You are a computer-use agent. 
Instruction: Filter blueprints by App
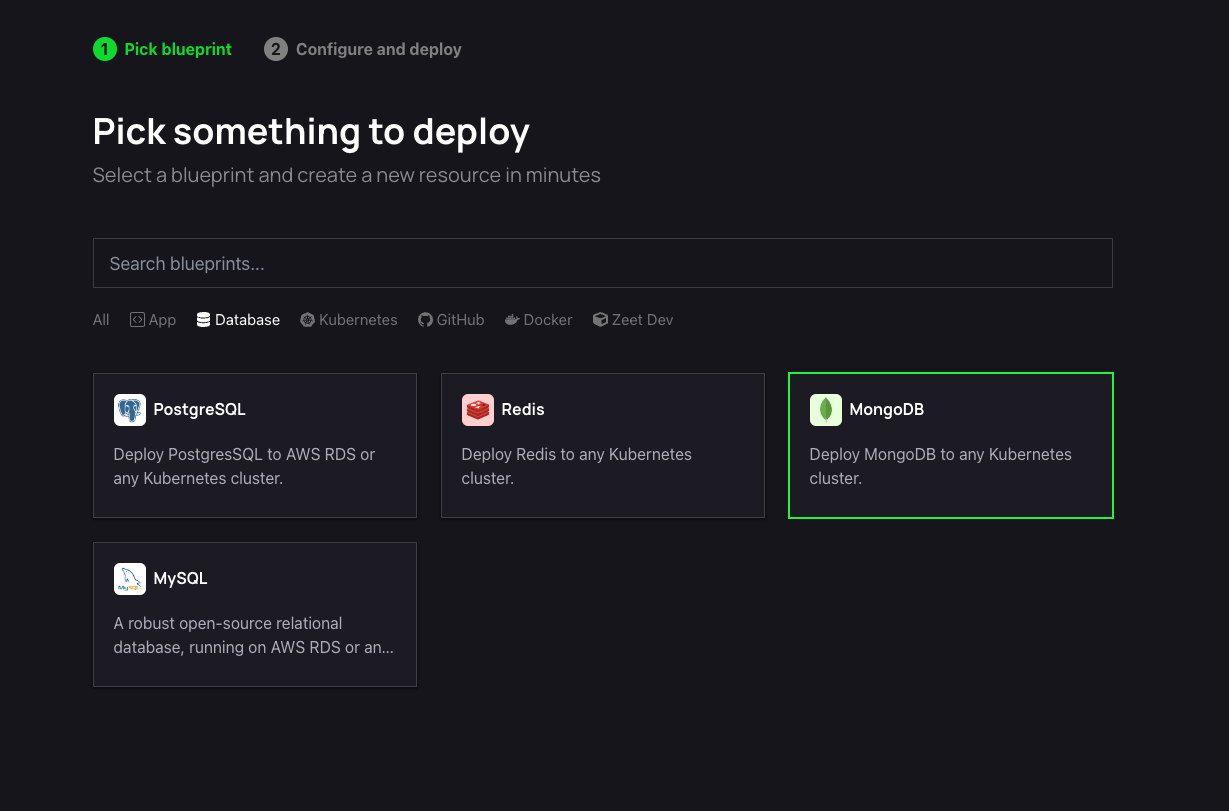(153, 320)
